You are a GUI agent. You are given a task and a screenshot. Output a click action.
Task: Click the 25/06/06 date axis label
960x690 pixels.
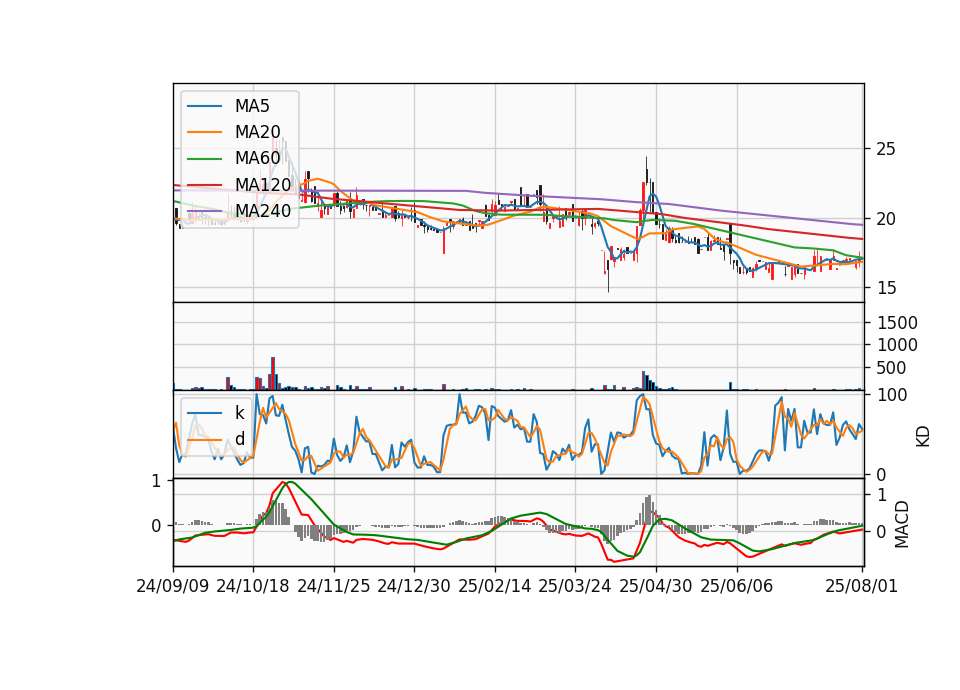pos(737,586)
